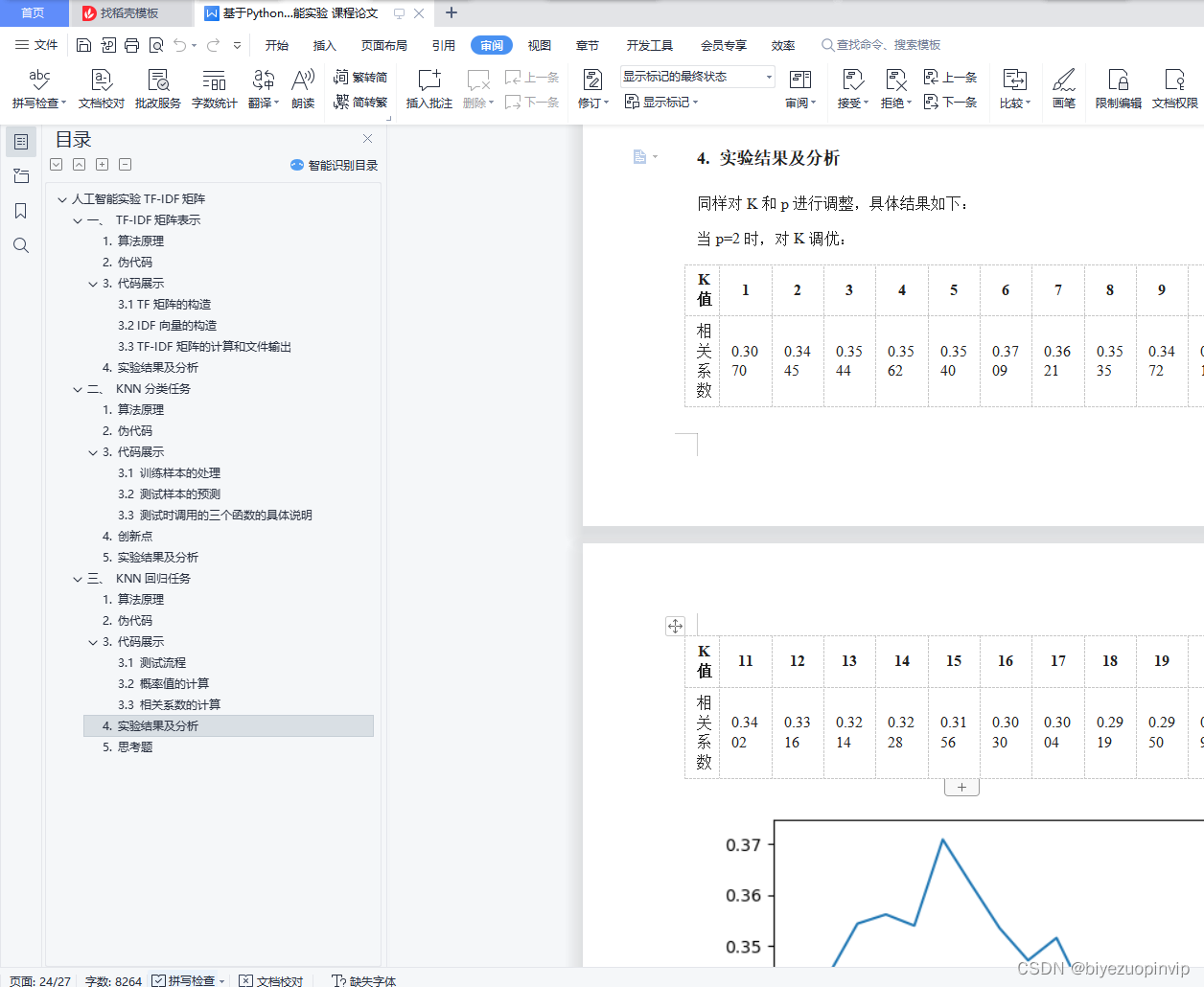Add a new document tab
This screenshot has width=1204, height=987.
(x=451, y=13)
